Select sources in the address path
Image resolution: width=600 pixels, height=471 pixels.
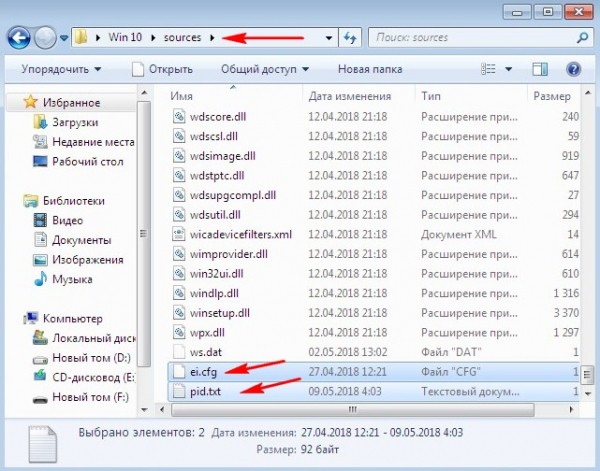coord(183,37)
